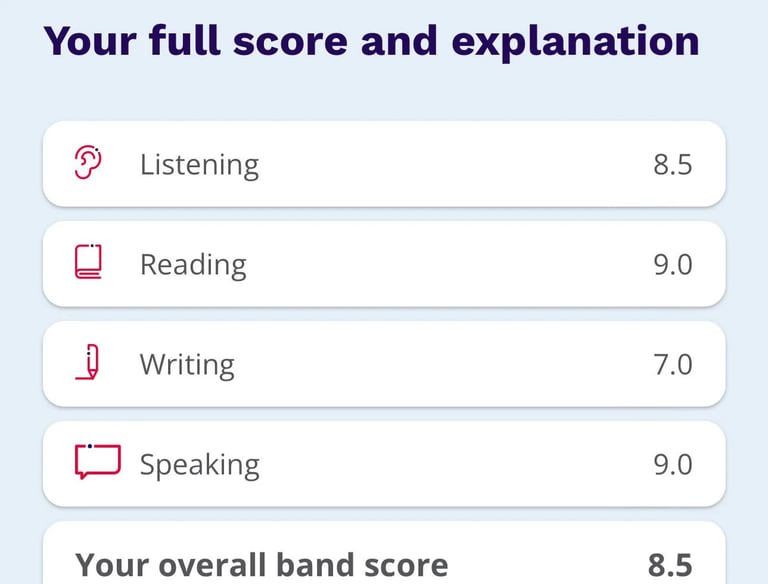768x584 pixels.
Task: Open the Reading score card
Action: [x=384, y=264]
